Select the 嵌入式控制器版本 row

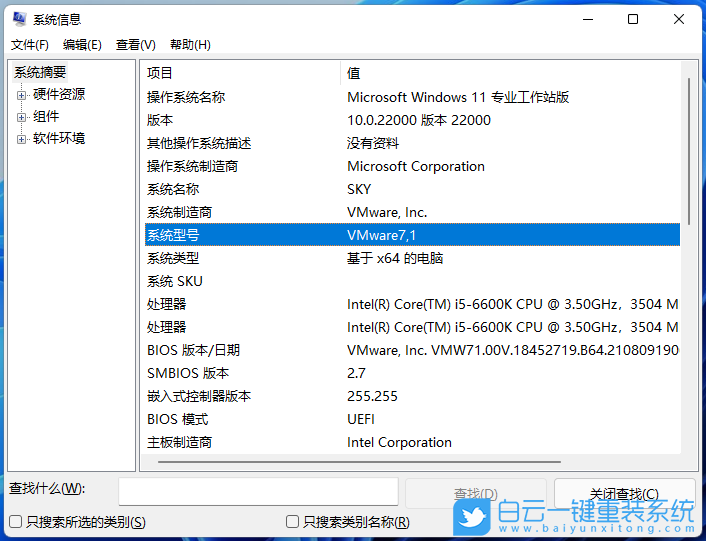tap(412, 396)
